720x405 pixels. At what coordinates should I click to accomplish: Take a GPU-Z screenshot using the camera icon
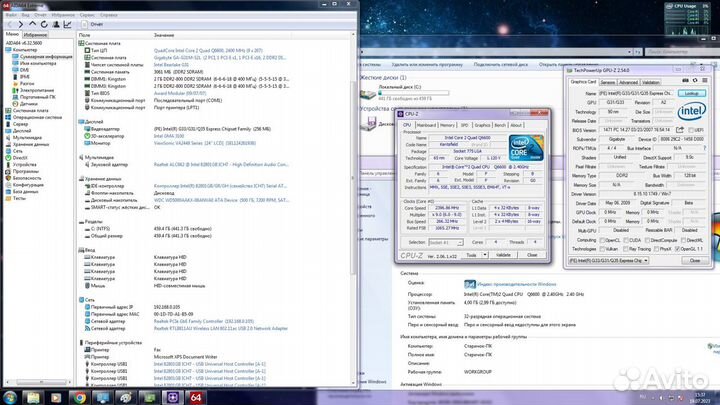686,81
